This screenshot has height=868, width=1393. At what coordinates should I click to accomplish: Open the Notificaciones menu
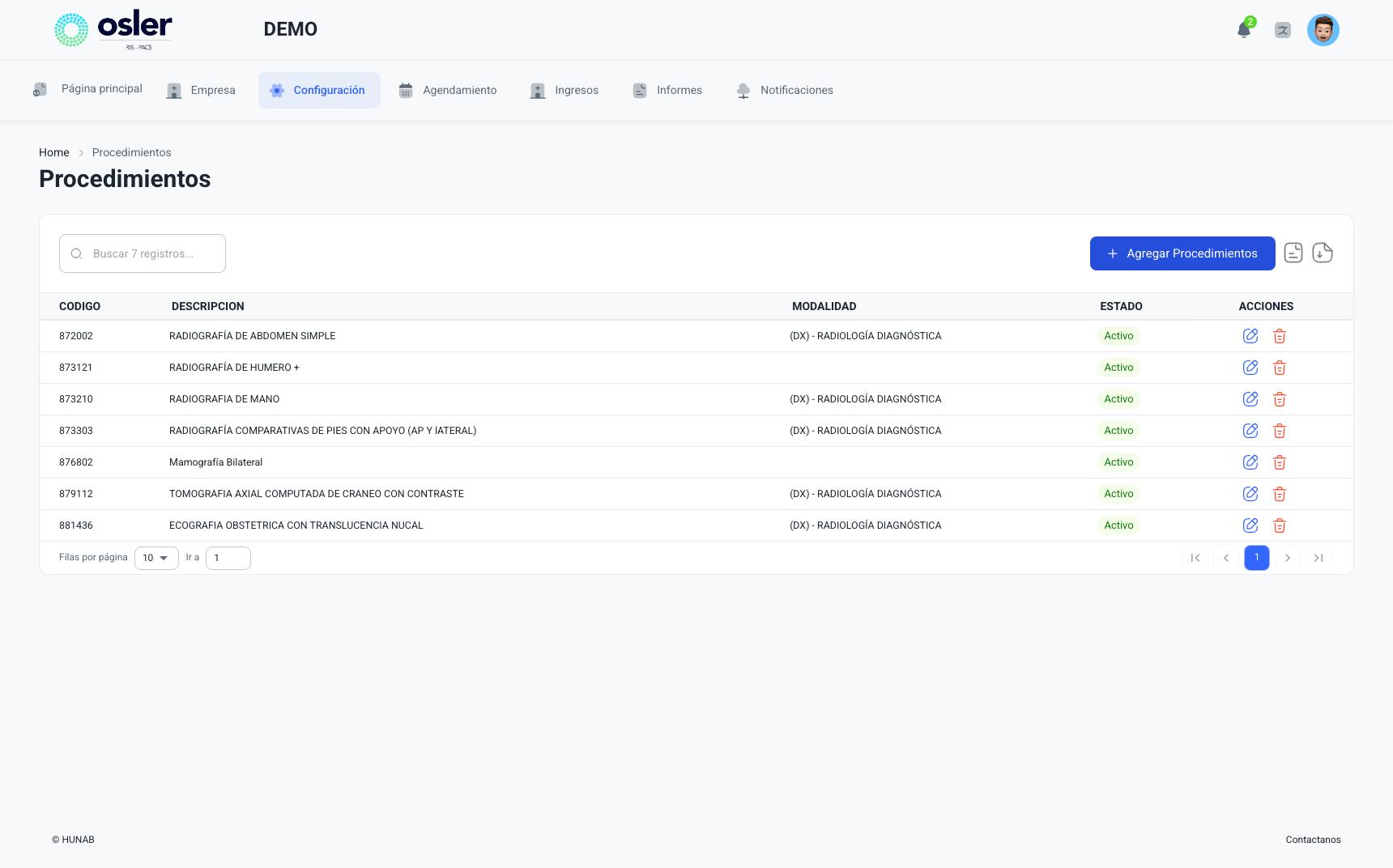[785, 90]
